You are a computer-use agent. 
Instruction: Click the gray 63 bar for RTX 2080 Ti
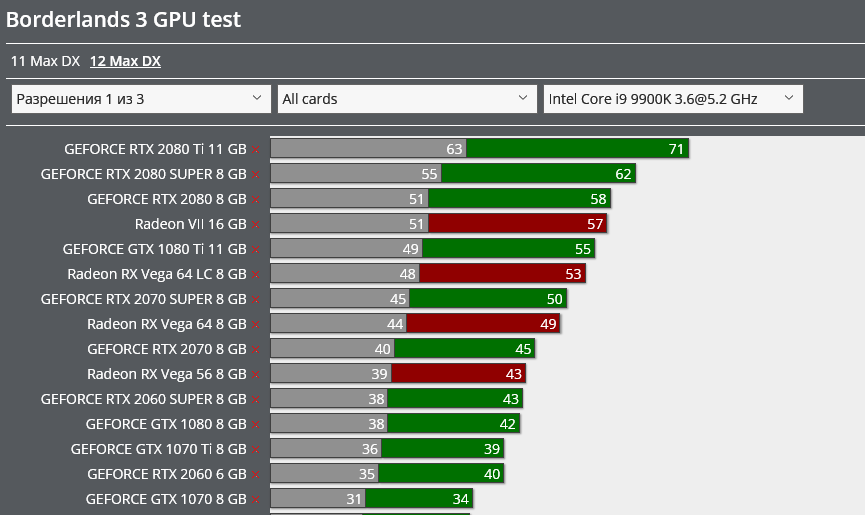pos(369,148)
